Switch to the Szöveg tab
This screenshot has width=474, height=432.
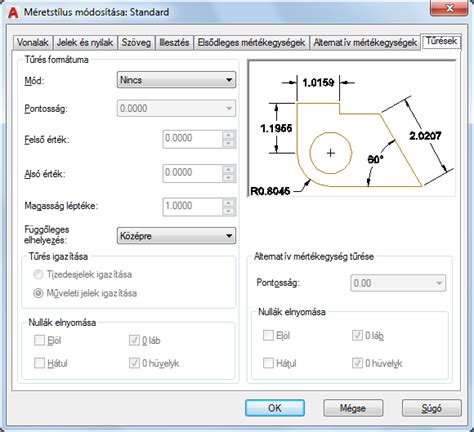click(x=136, y=43)
